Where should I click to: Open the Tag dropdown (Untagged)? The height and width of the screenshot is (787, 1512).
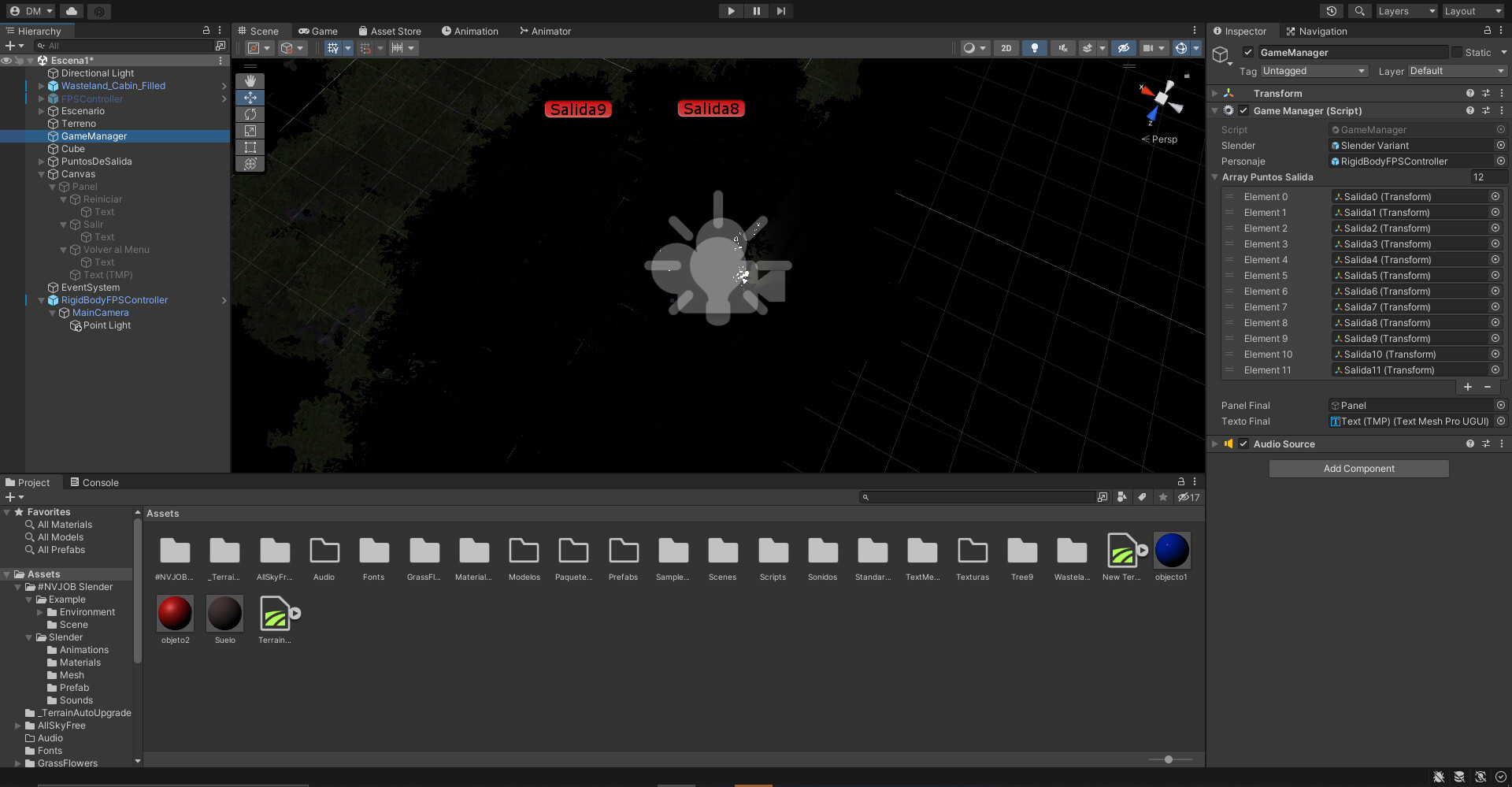click(1314, 71)
